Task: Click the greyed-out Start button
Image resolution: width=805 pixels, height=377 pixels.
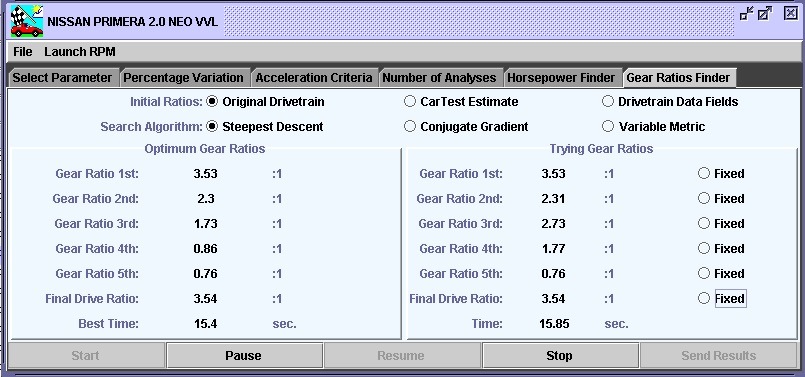Action: (86, 355)
